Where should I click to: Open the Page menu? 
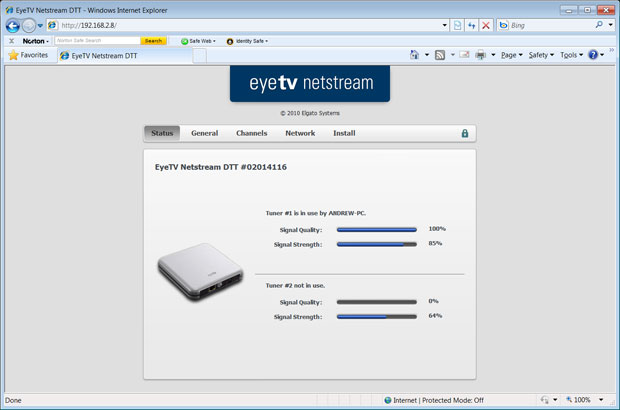pos(512,55)
